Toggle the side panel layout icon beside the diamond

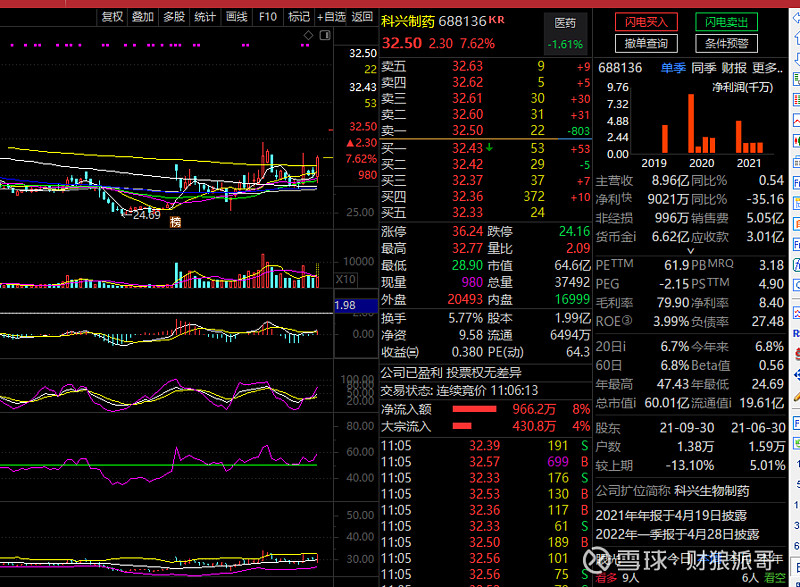[325, 35]
